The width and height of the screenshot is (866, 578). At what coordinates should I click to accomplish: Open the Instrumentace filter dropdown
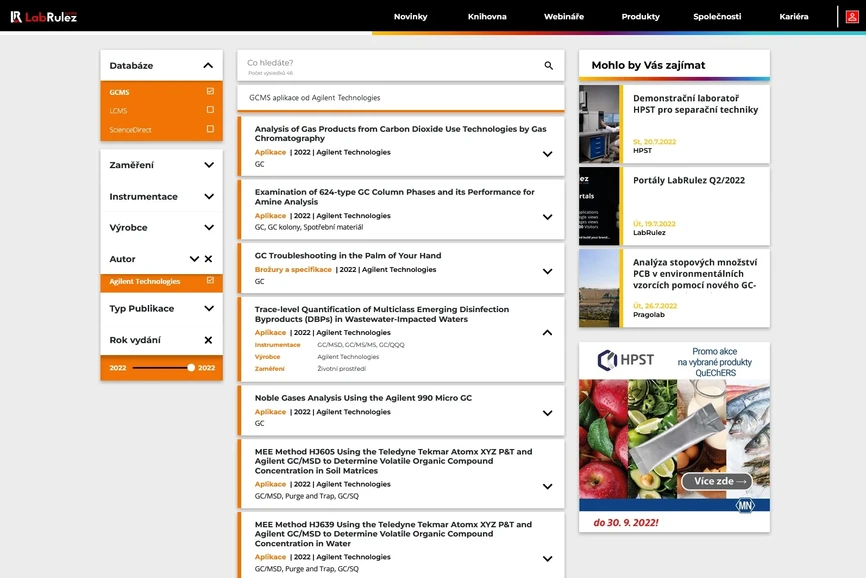[208, 197]
